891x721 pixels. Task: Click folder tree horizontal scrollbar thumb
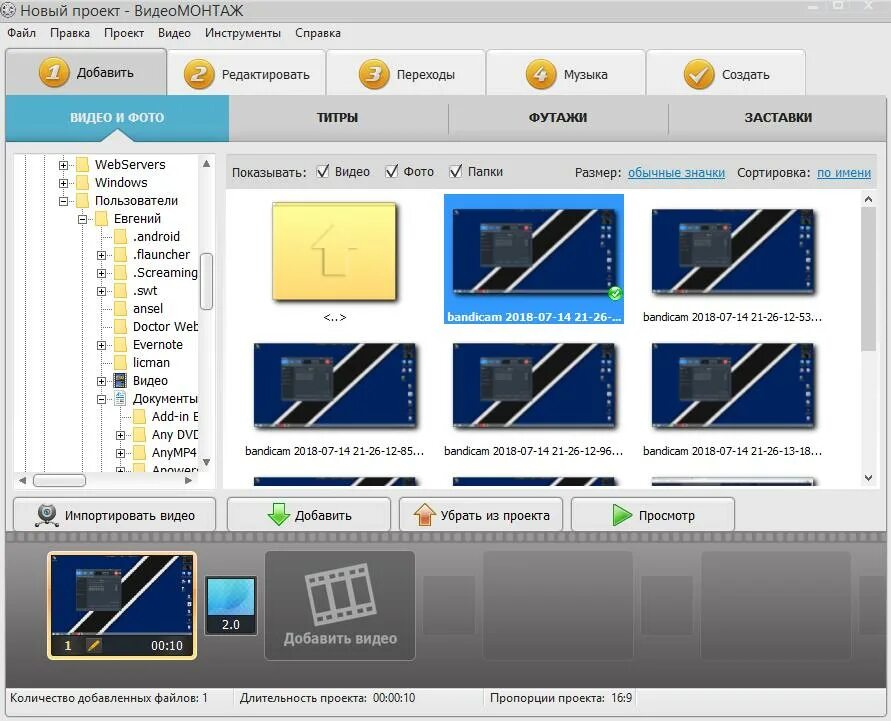[59, 481]
